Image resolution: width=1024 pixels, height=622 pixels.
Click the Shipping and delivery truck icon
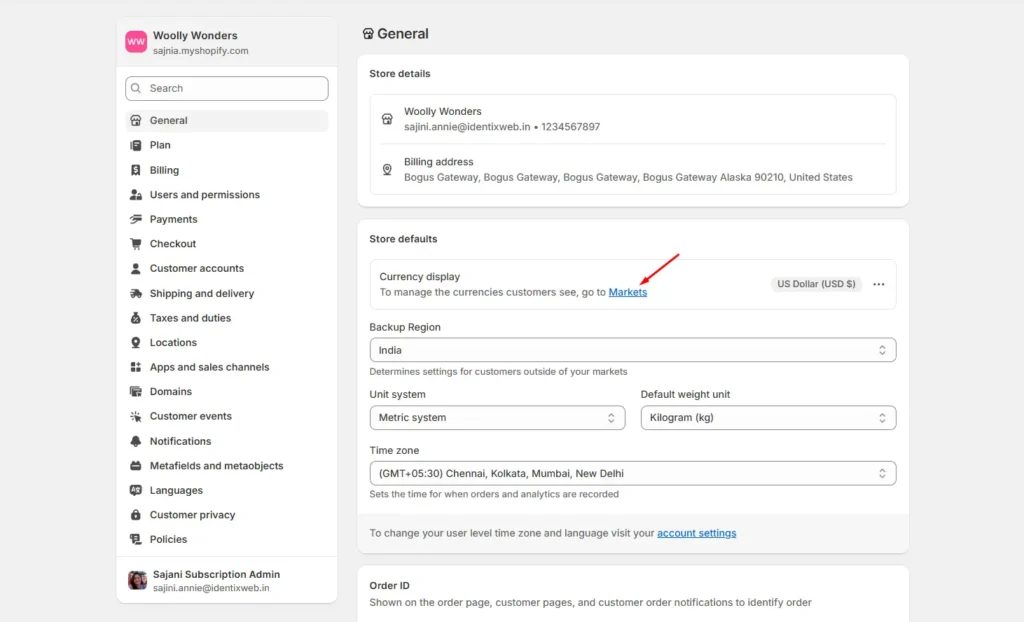[136, 294]
